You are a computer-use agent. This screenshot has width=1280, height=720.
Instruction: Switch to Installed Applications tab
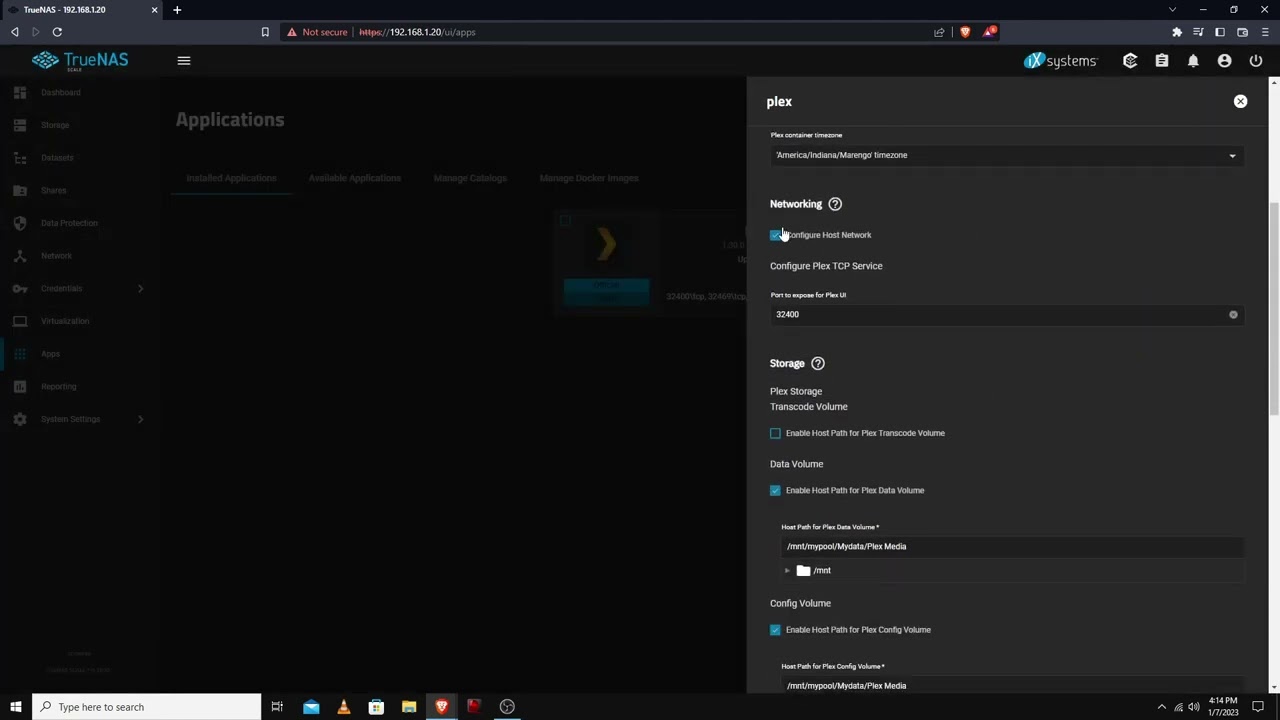click(231, 178)
